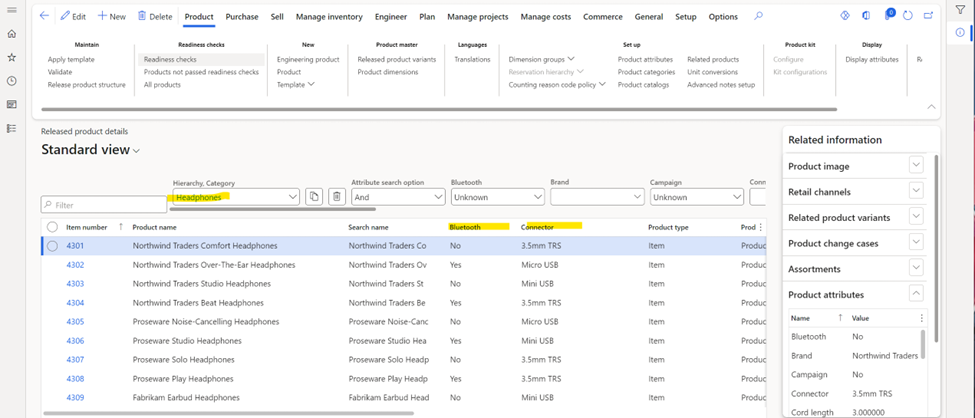975x418 pixels.
Task: Open item number 4305 link
Action: (x=75, y=322)
